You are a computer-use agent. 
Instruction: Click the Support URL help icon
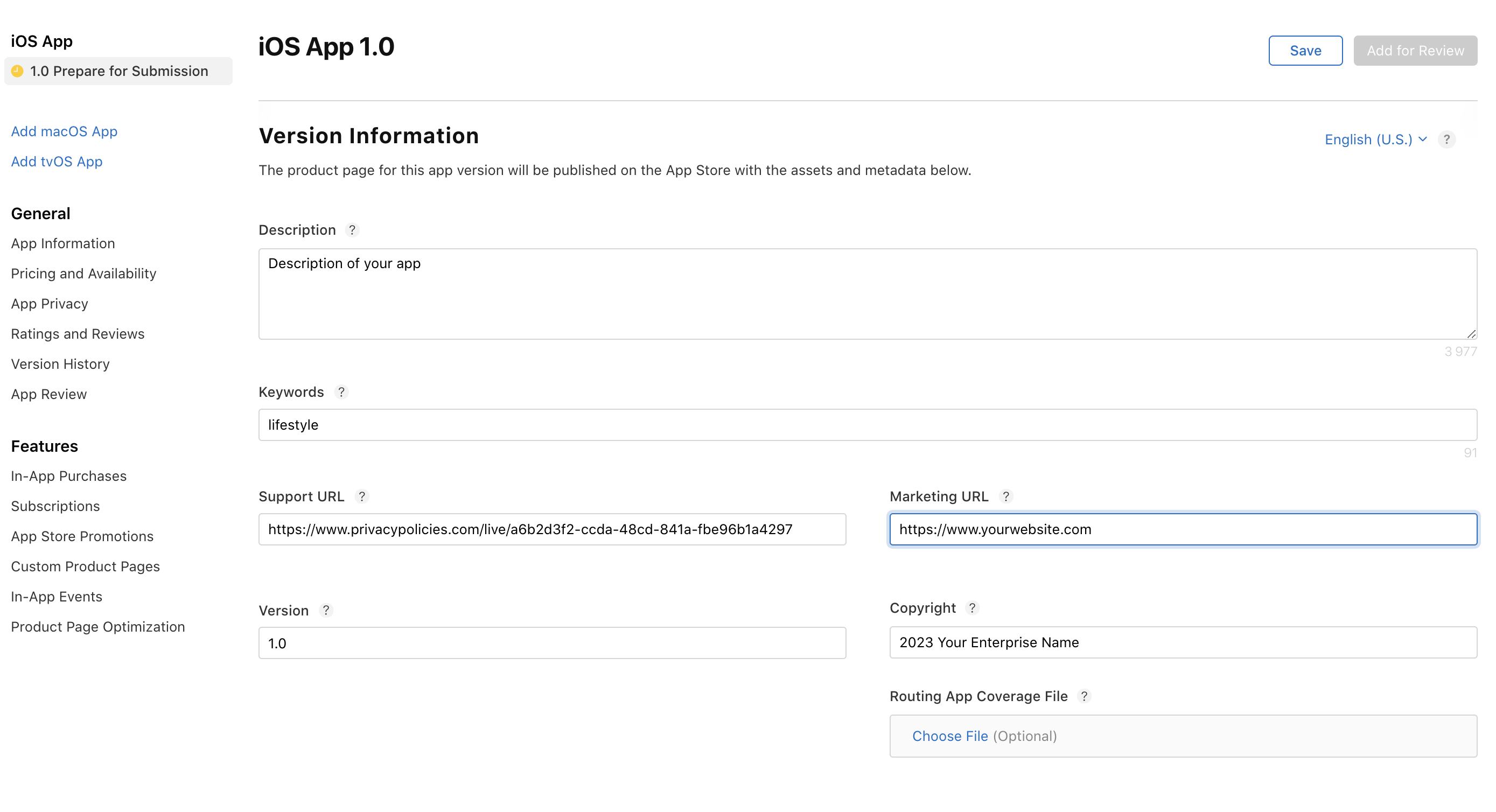pyautogui.click(x=361, y=496)
